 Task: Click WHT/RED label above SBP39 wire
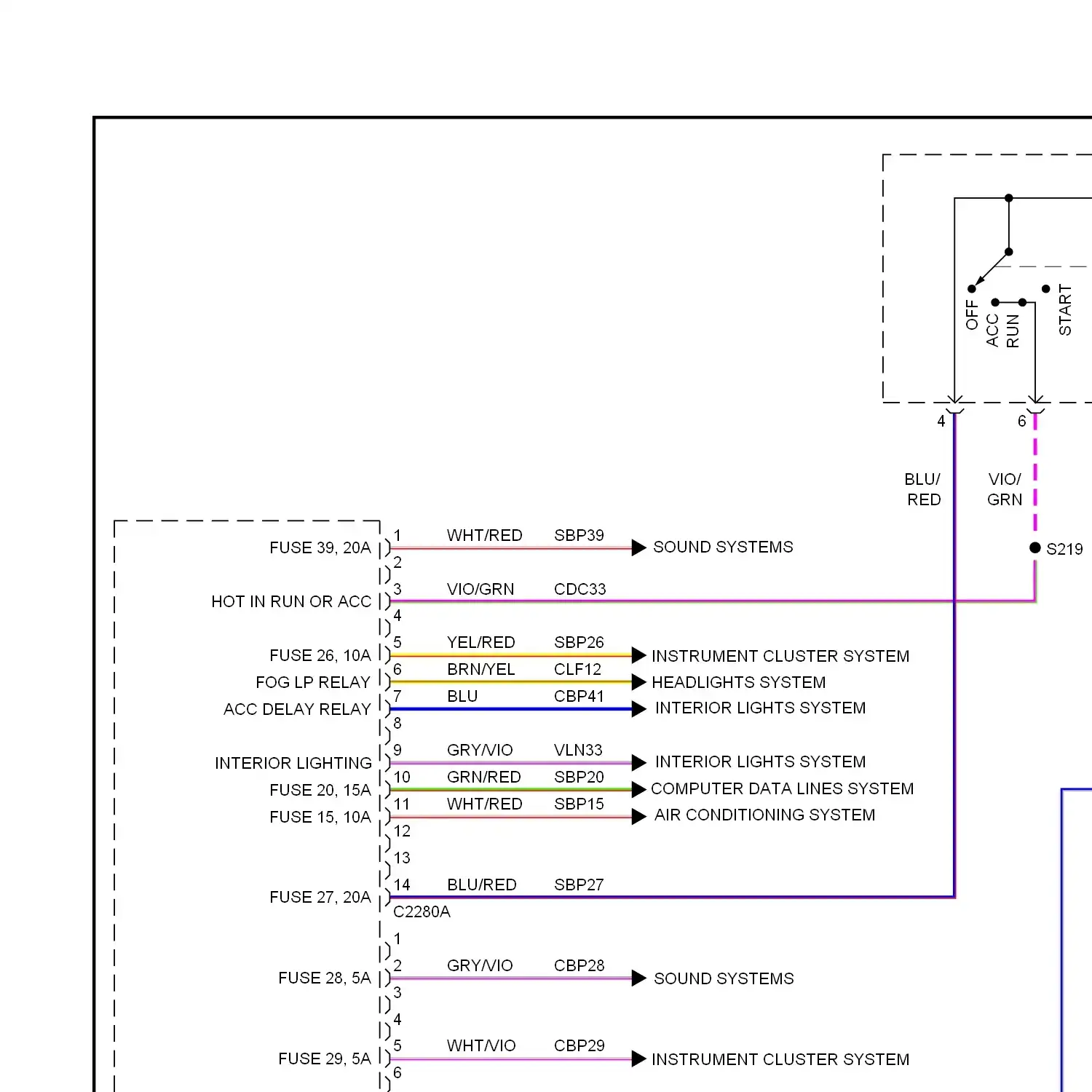(x=485, y=535)
